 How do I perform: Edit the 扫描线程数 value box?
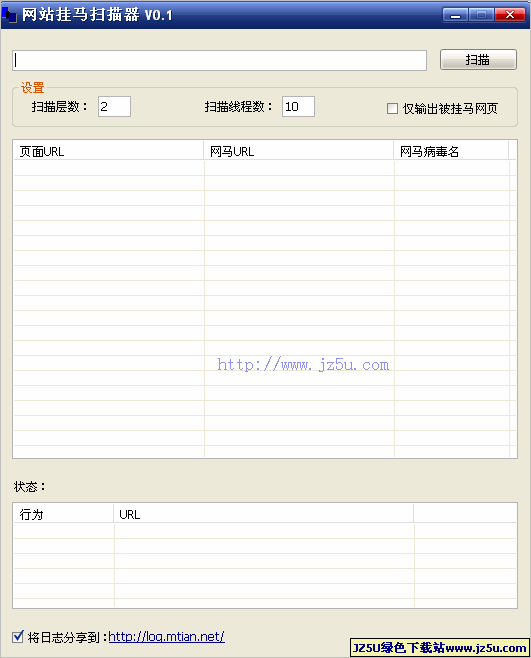point(298,107)
